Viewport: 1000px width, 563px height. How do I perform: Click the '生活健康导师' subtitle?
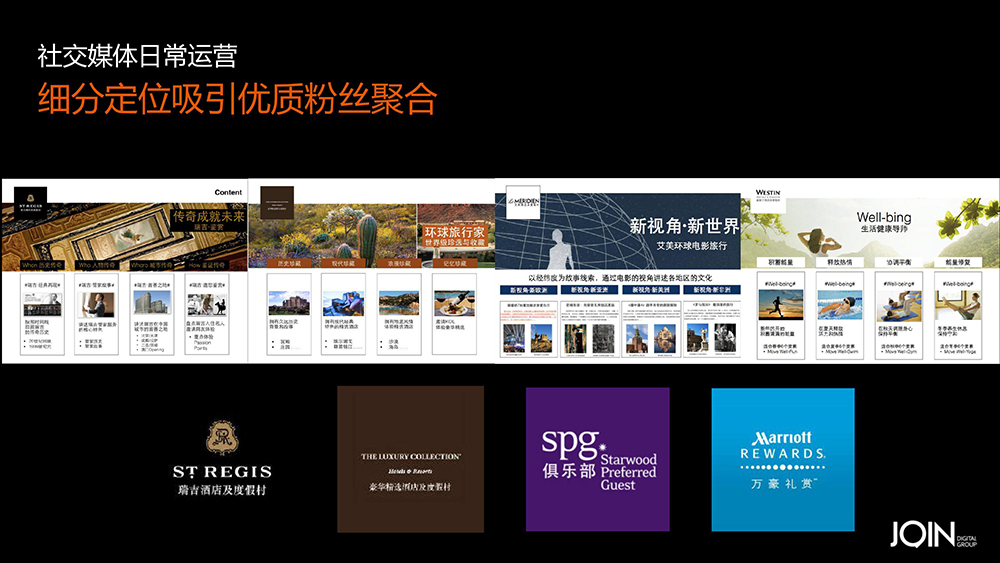point(883,229)
